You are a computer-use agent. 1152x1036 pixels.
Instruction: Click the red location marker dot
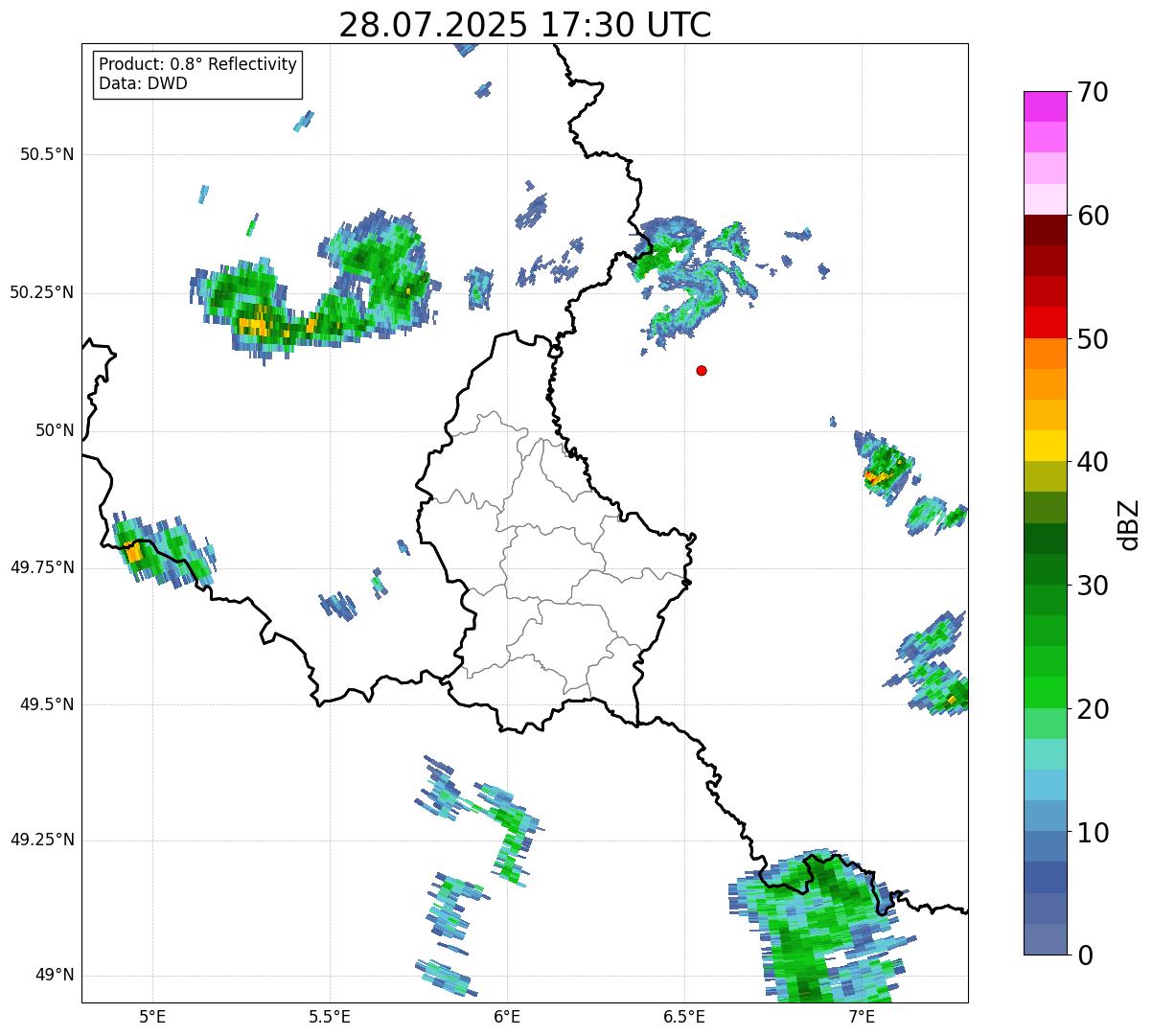(702, 370)
